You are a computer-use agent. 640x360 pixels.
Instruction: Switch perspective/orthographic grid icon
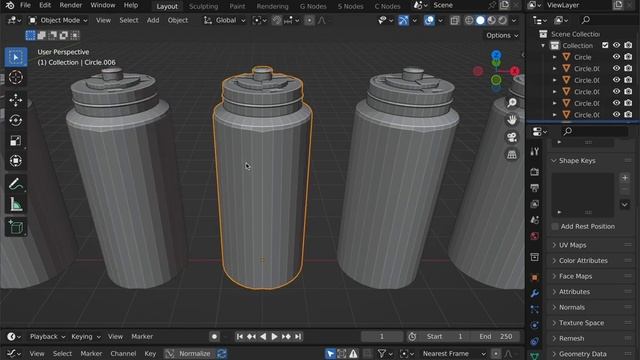click(512, 155)
